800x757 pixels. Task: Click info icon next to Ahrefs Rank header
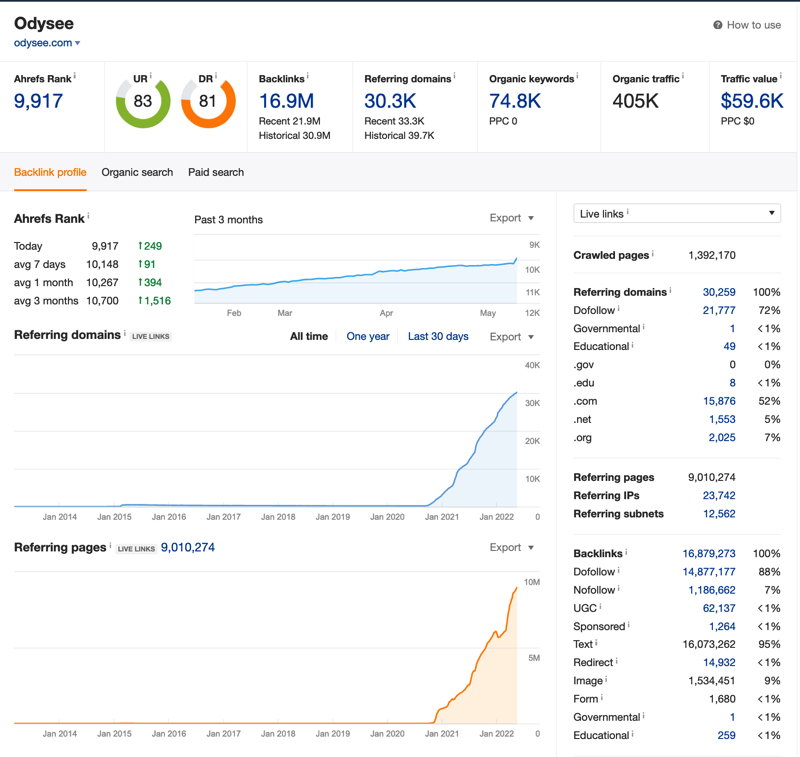coord(74,76)
